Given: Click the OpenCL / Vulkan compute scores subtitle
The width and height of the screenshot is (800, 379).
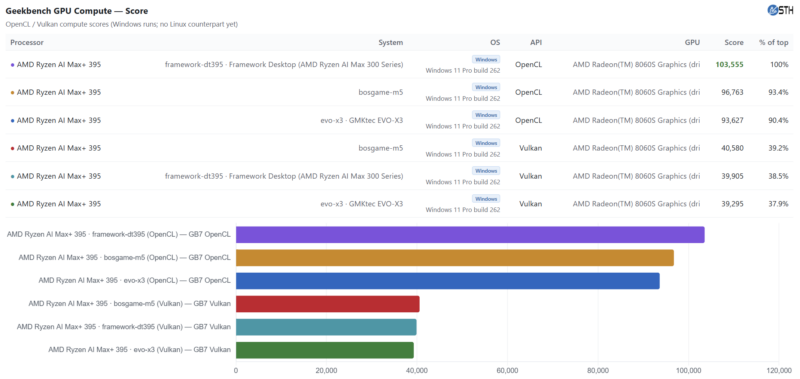Looking at the screenshot, I should tap(121, 24).
